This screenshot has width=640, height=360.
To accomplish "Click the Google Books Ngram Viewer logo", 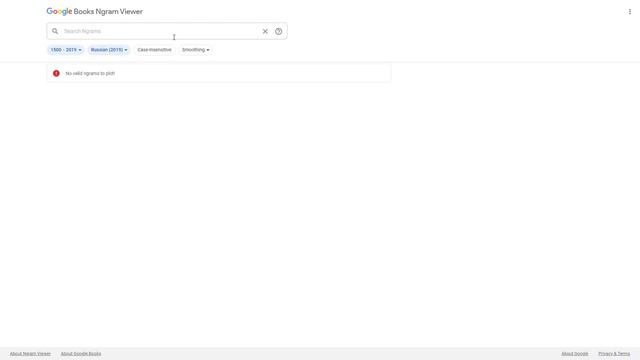I will 95,11.
